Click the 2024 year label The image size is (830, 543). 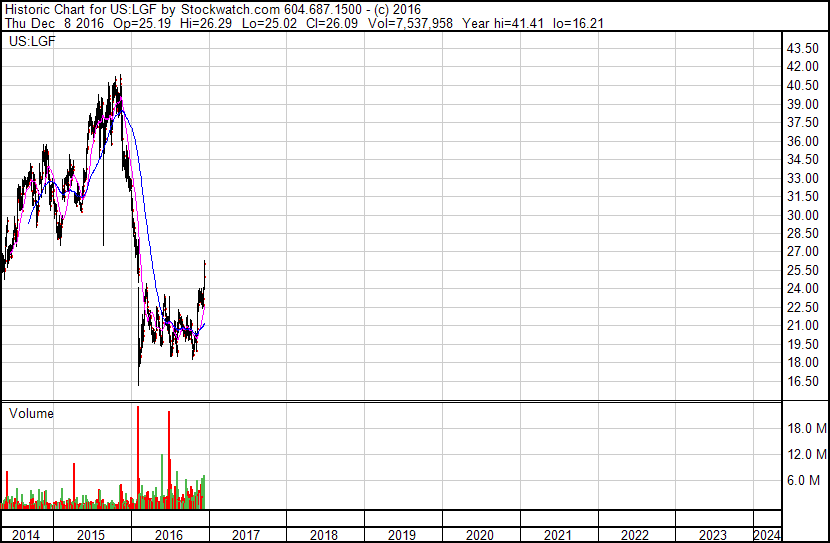767,535
